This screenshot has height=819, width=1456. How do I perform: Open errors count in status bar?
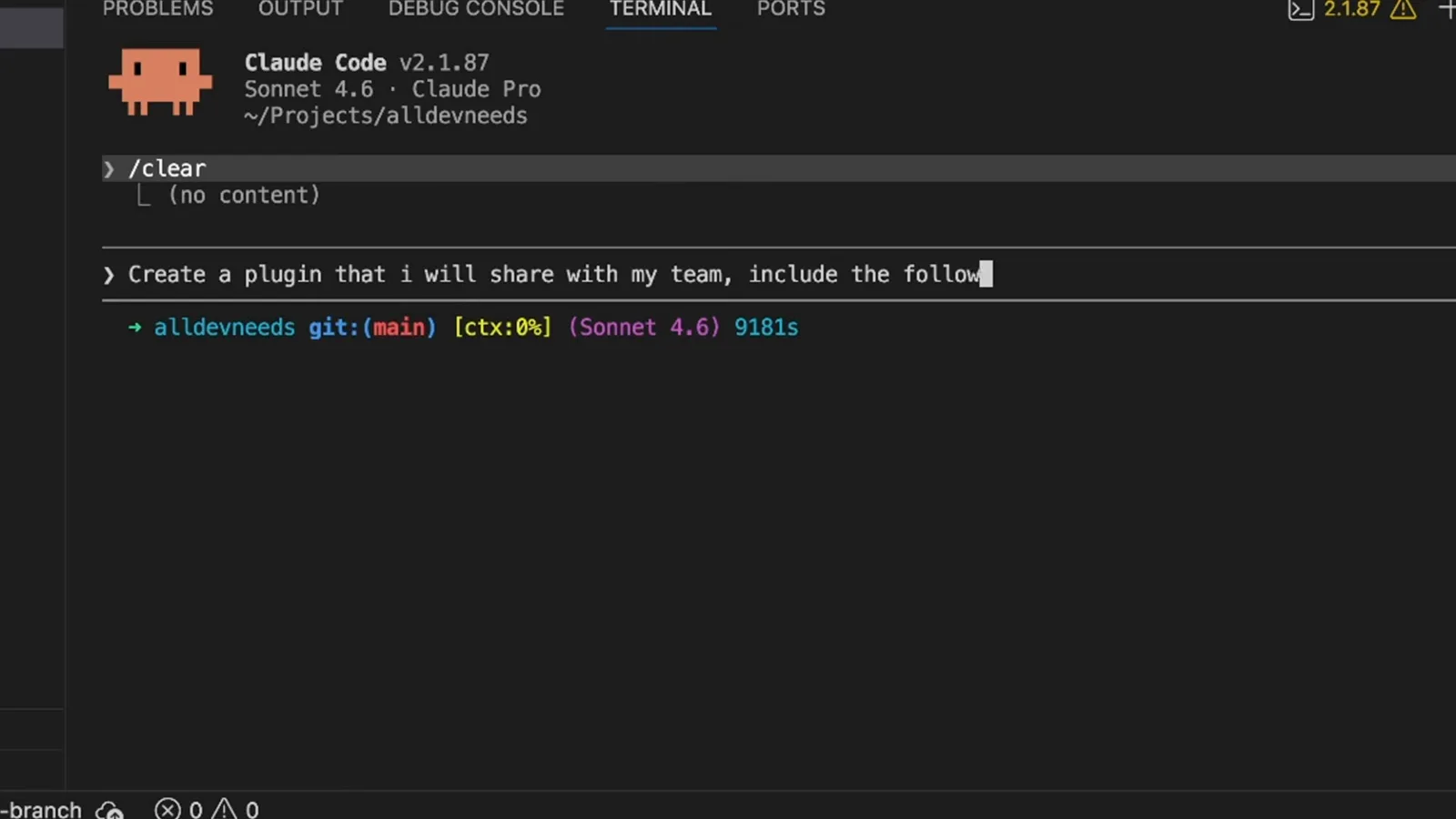pyautogui.click(x=178, y=809)
